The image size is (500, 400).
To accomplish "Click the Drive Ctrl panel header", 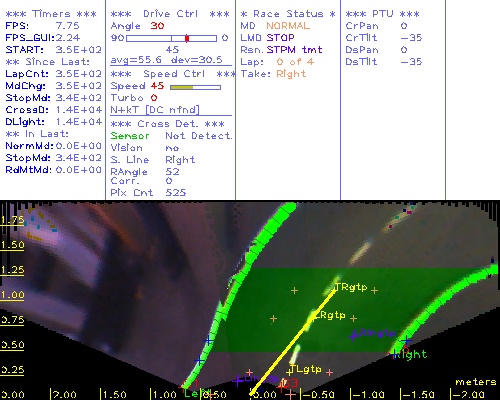I will [170, 14].
